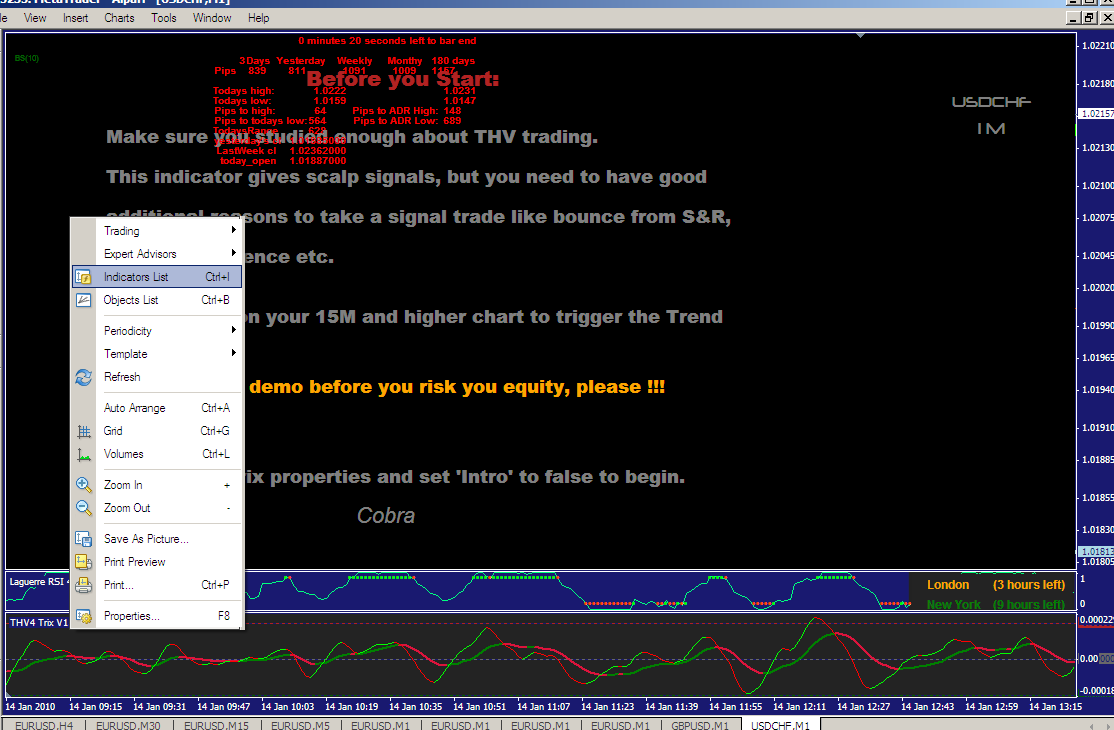Select Zoom In menu entry
1114x730 pixels.
pos(156,485)
